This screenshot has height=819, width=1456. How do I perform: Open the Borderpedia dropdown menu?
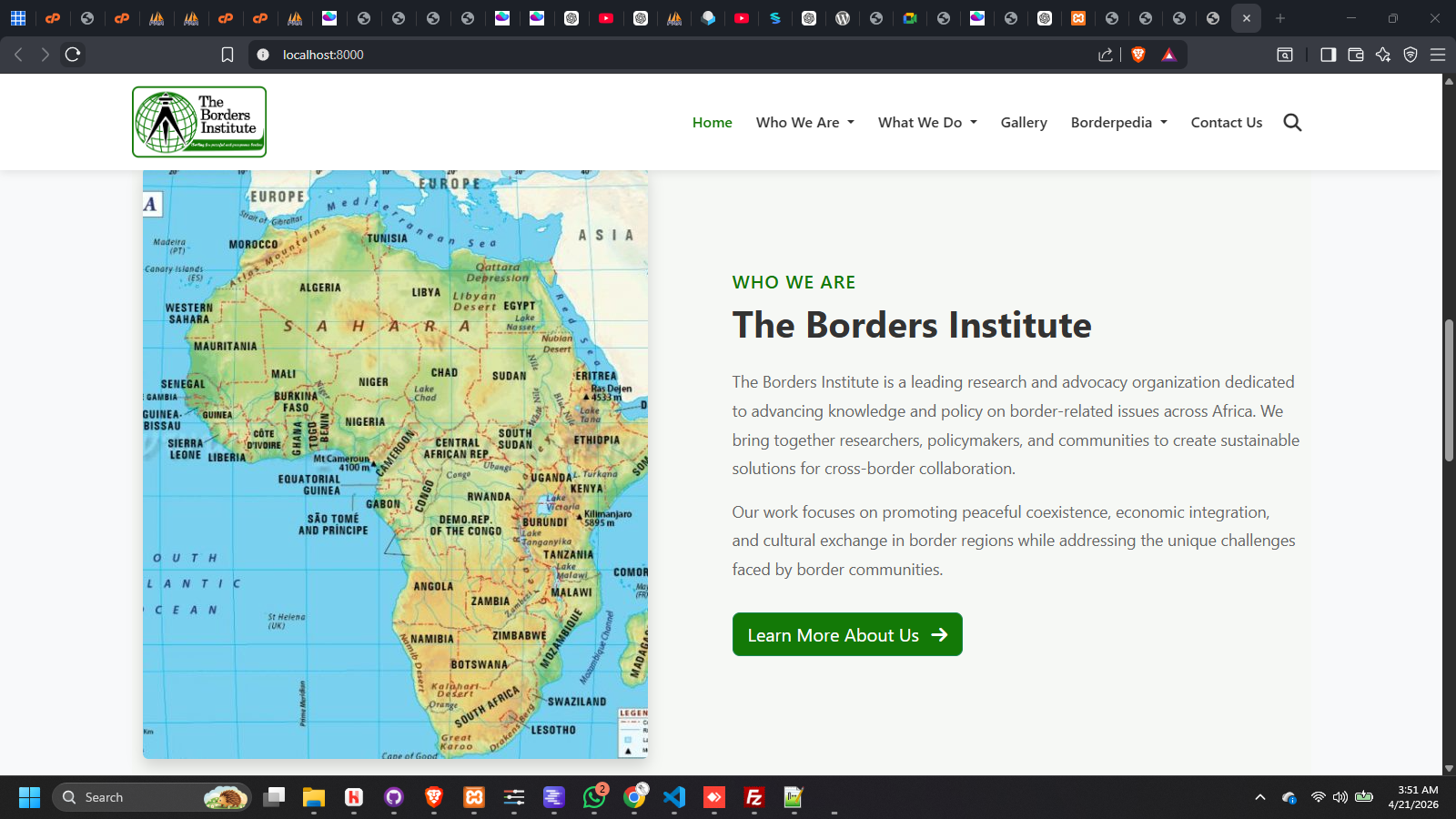(1118, 122)
